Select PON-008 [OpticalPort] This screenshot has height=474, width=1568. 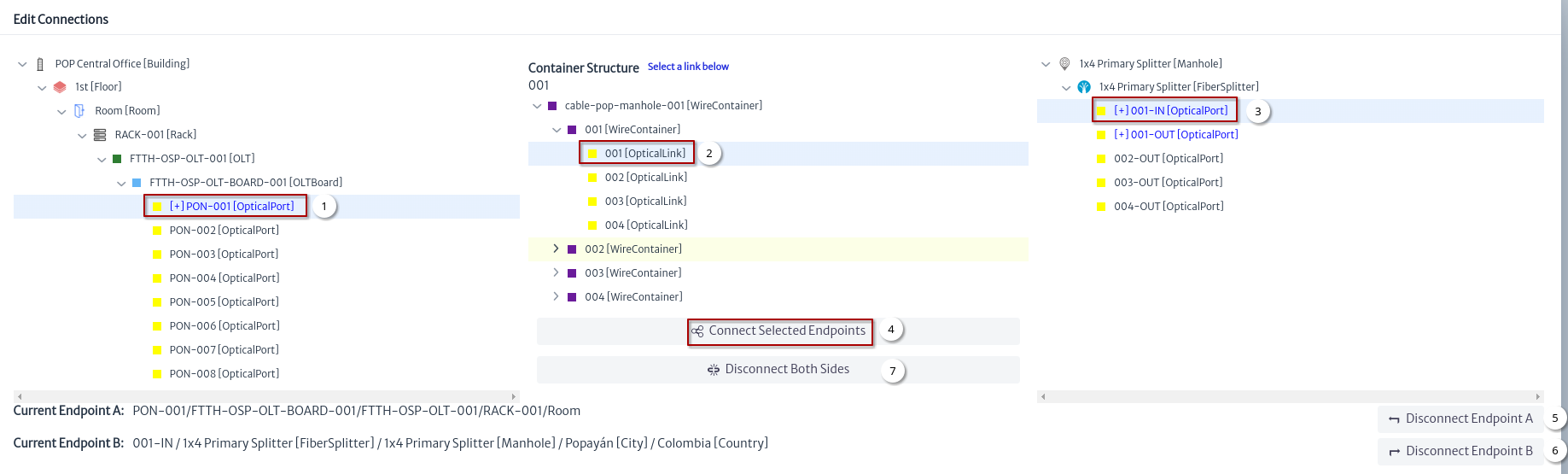(x=224, y=374)
